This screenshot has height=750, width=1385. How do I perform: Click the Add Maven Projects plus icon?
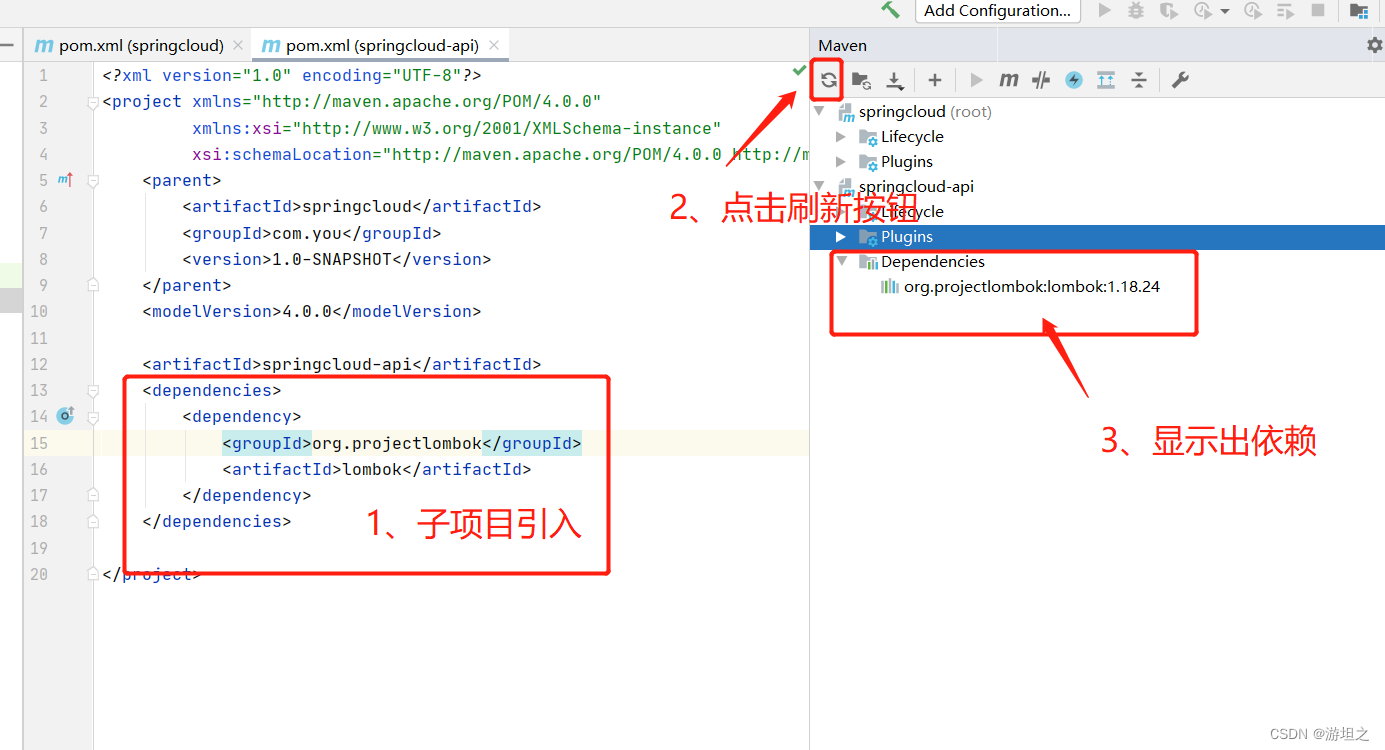tap(934, 80)
